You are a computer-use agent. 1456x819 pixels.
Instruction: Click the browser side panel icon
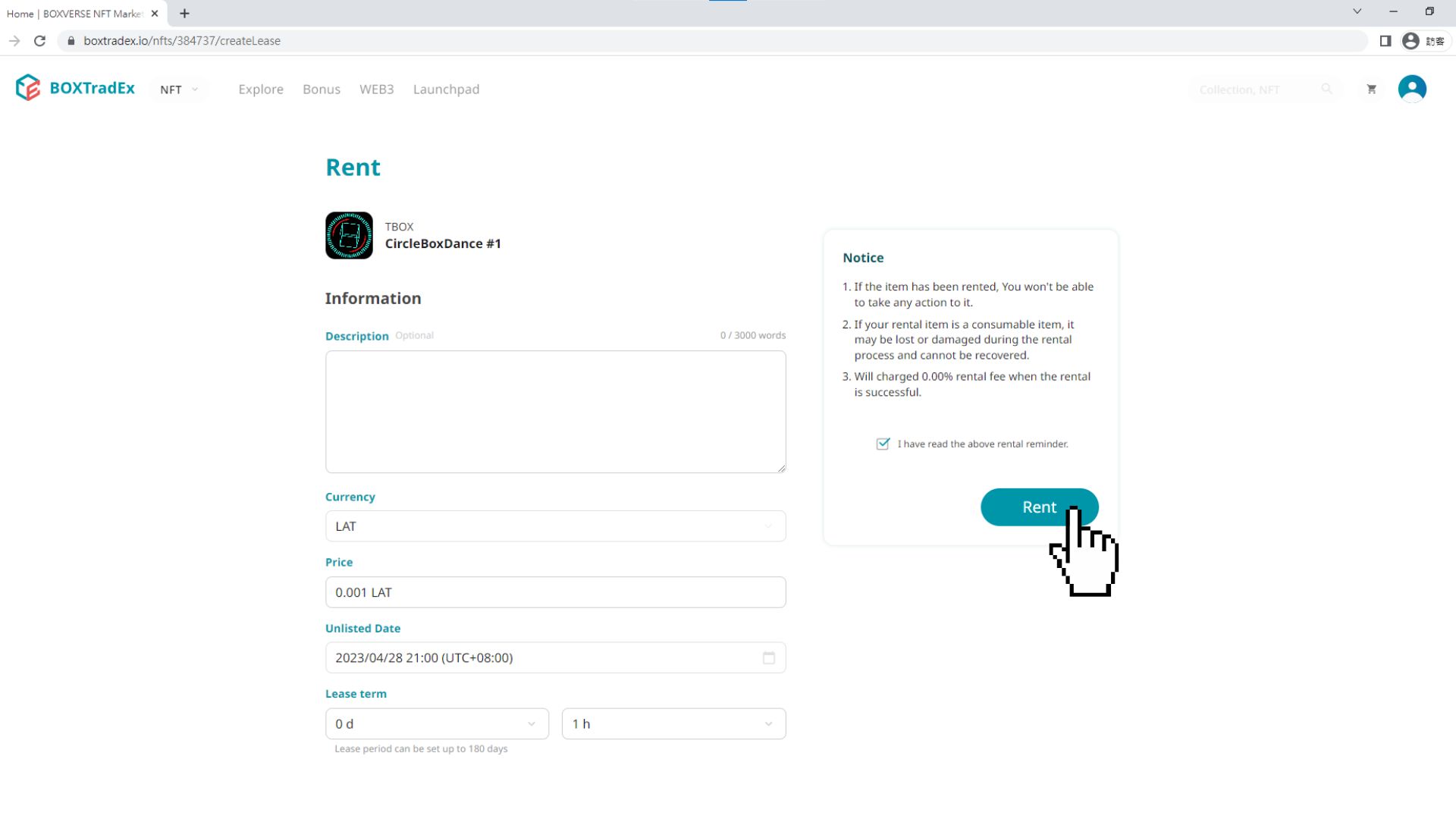click(1385, 41)
